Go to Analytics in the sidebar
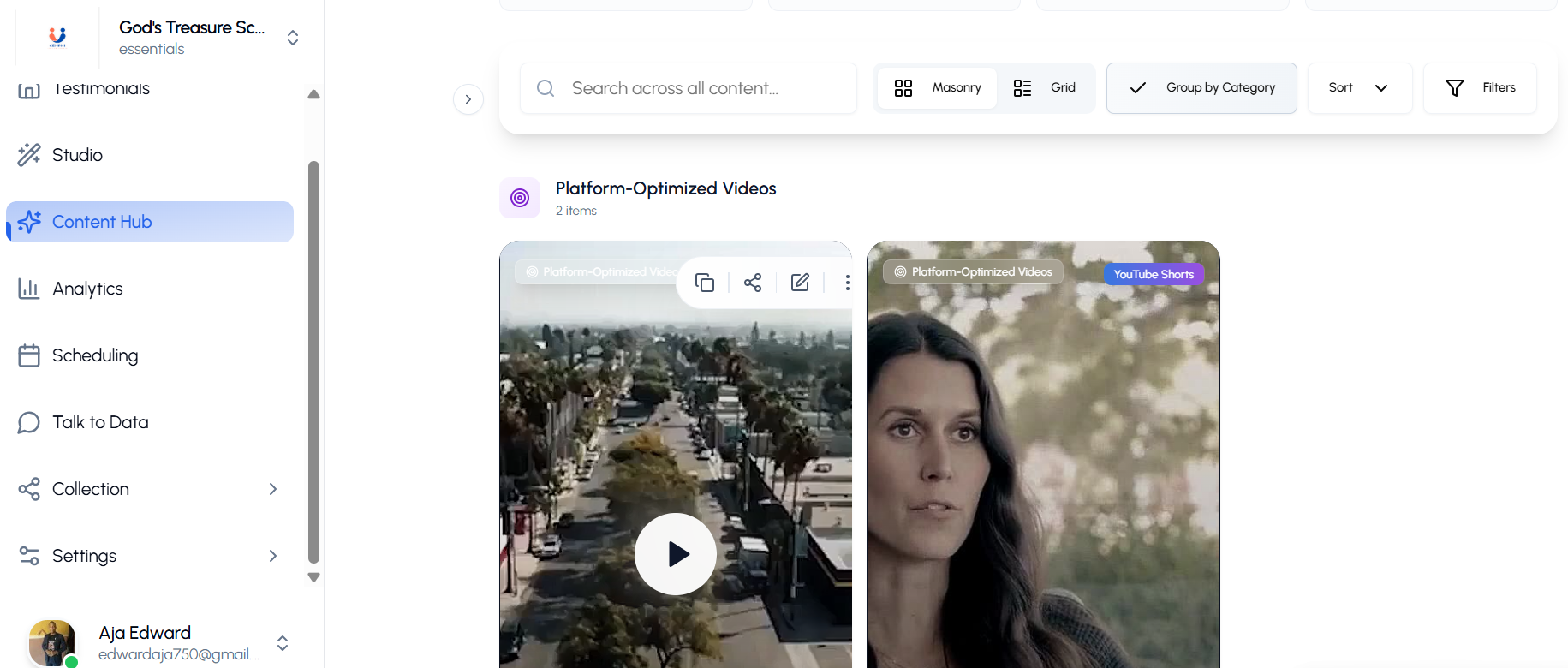 tap(150, 289)
